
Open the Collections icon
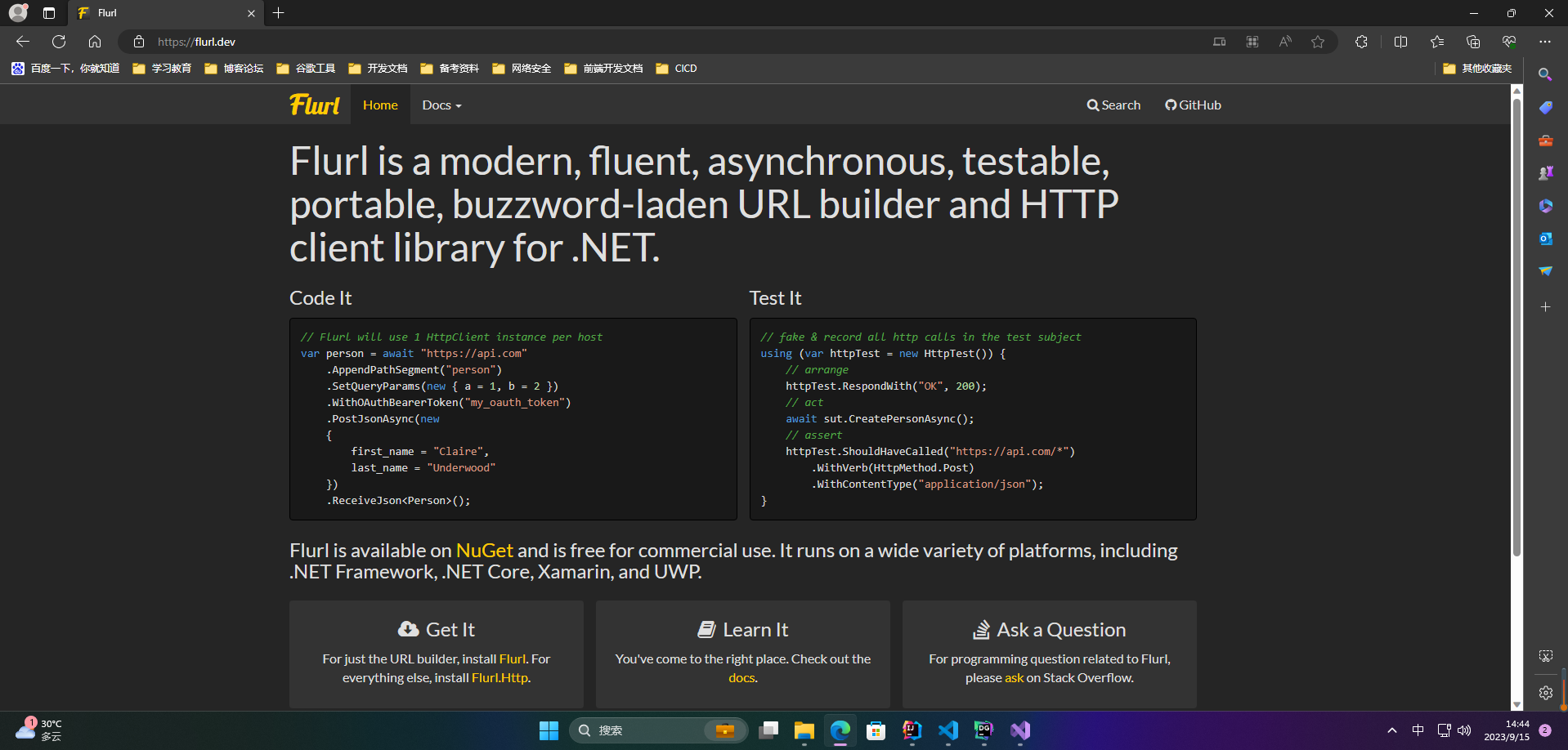1473,42
